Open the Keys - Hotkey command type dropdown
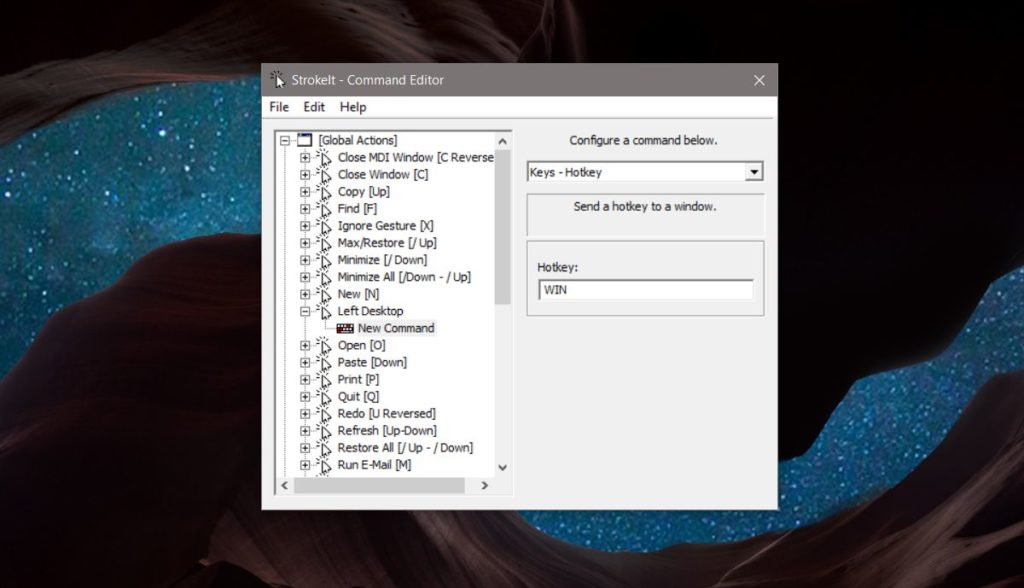This screenshot has height=588, width=1024. [756, 171]
